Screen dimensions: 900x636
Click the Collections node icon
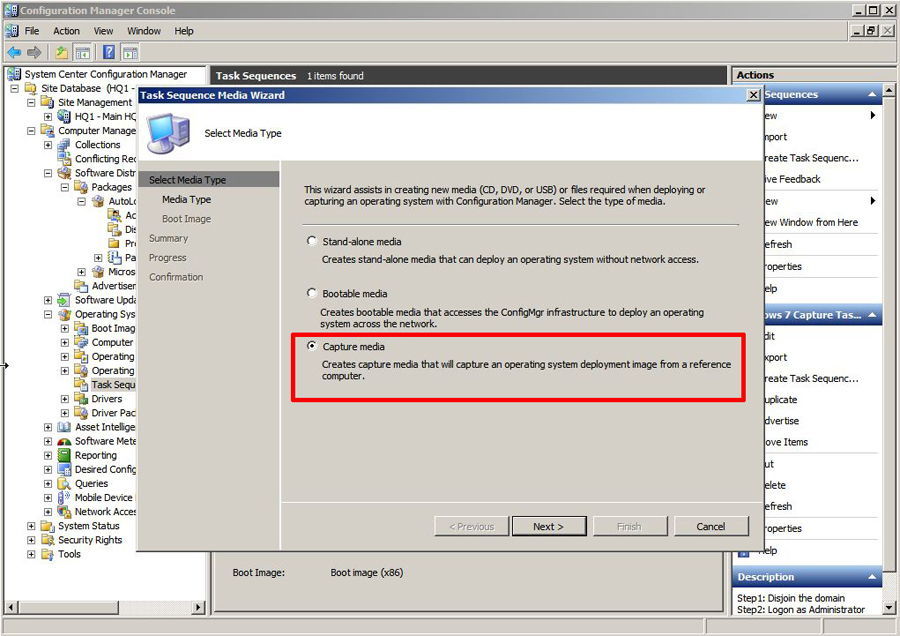(64, 145)
